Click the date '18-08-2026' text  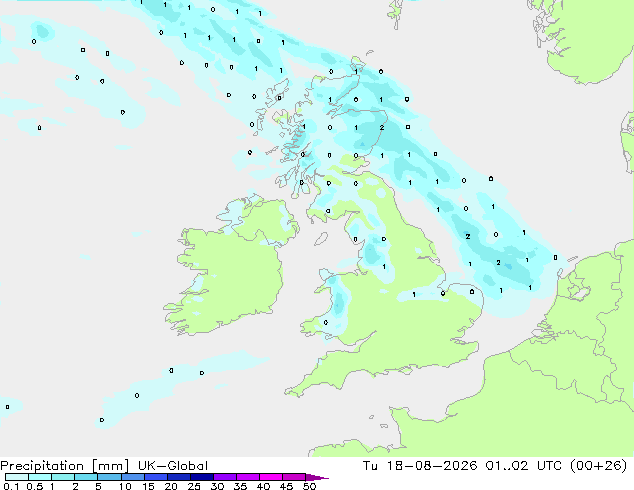[x=432, y=466]
